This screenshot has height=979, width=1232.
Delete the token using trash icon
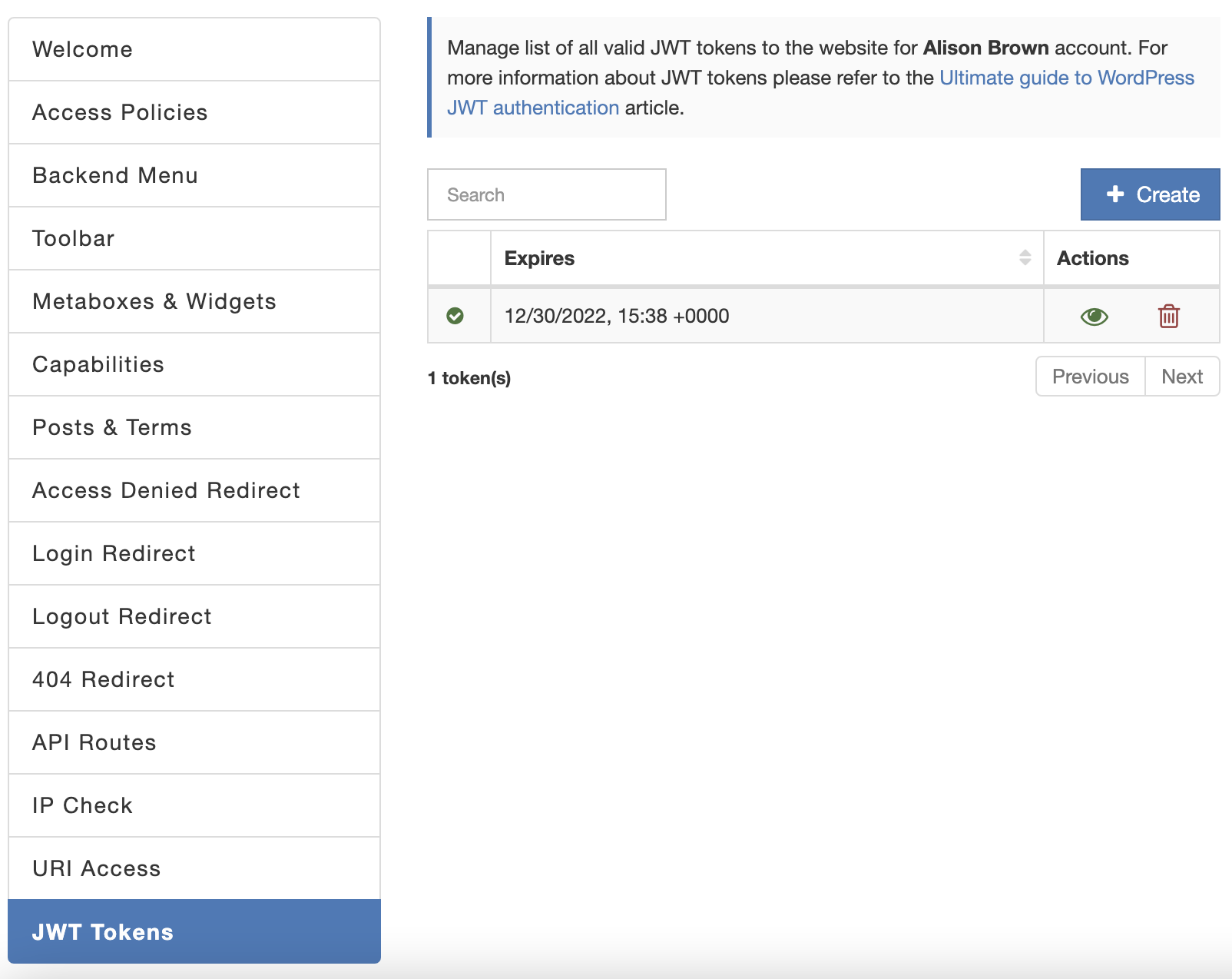coord(1169,315)
